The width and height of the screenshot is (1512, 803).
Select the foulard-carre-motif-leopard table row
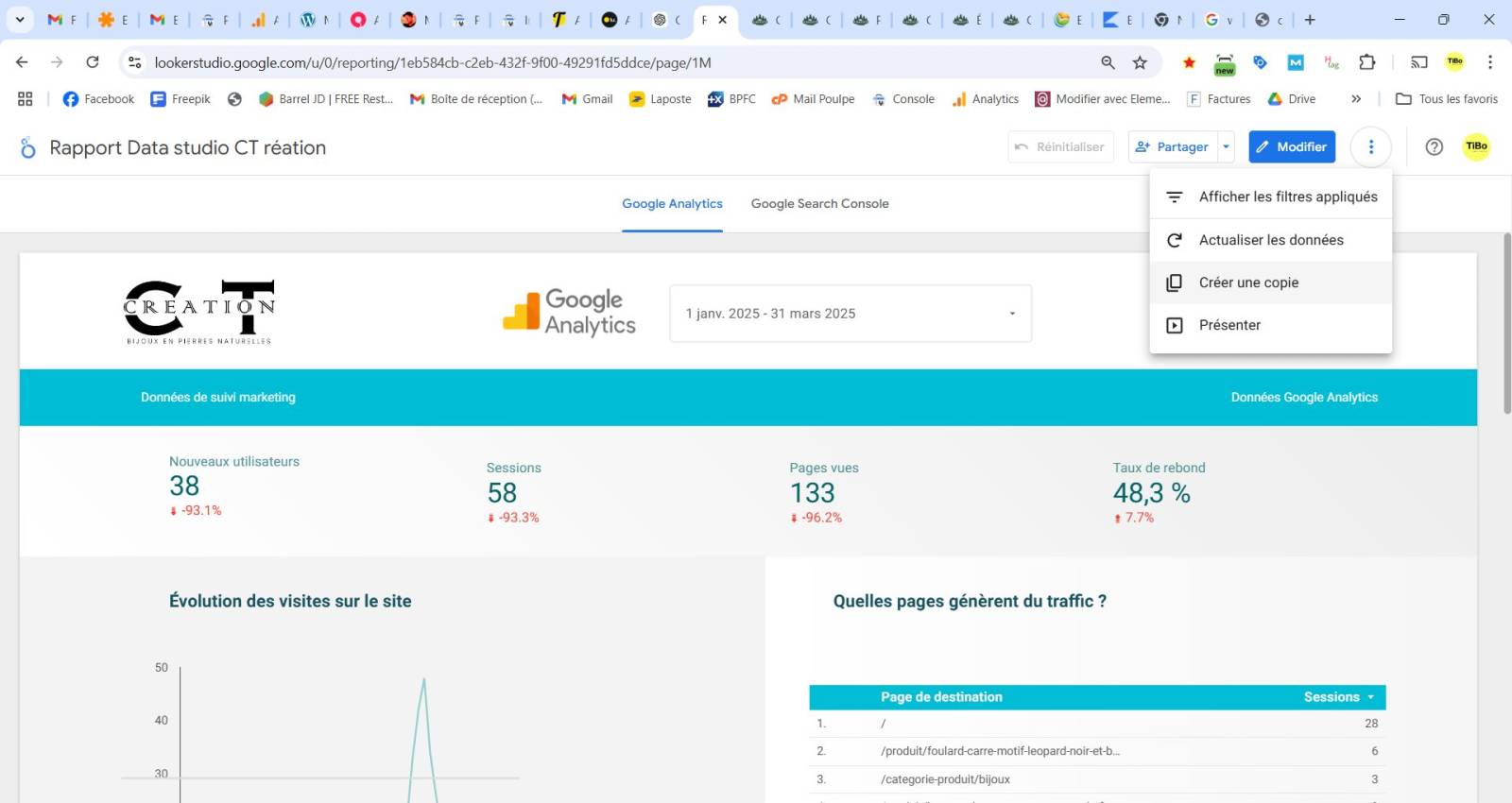point(1097,751)
